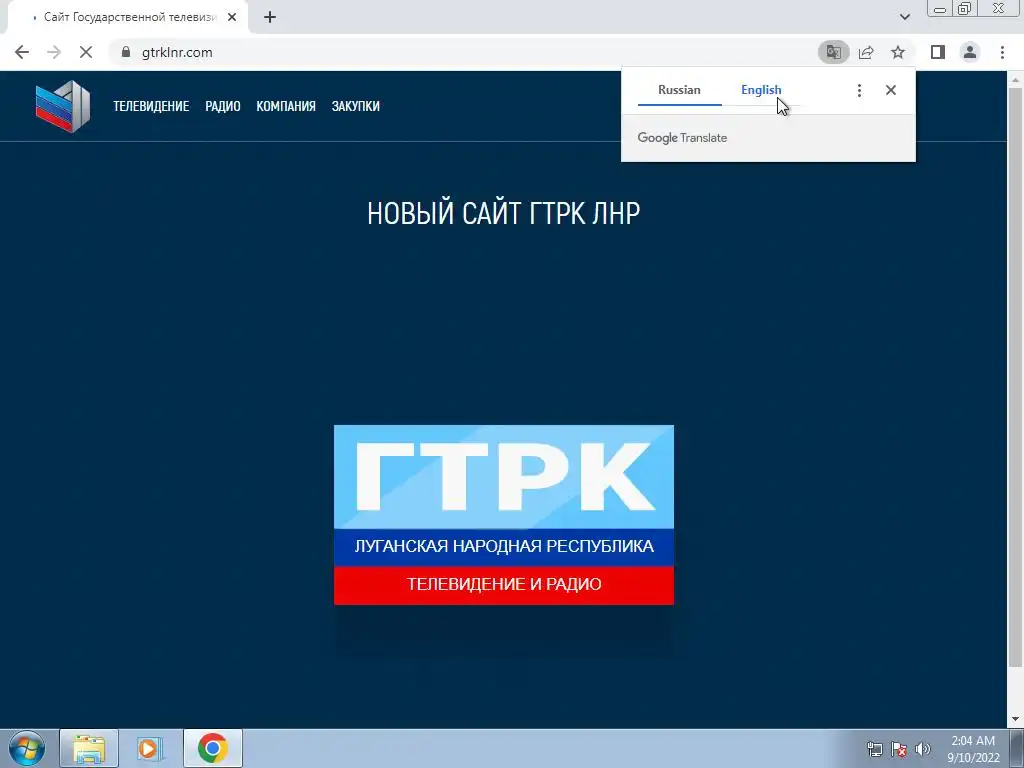The image size is (1024, 768).
Task: Bookmark this page with the star icon
Action: point(898,52)
